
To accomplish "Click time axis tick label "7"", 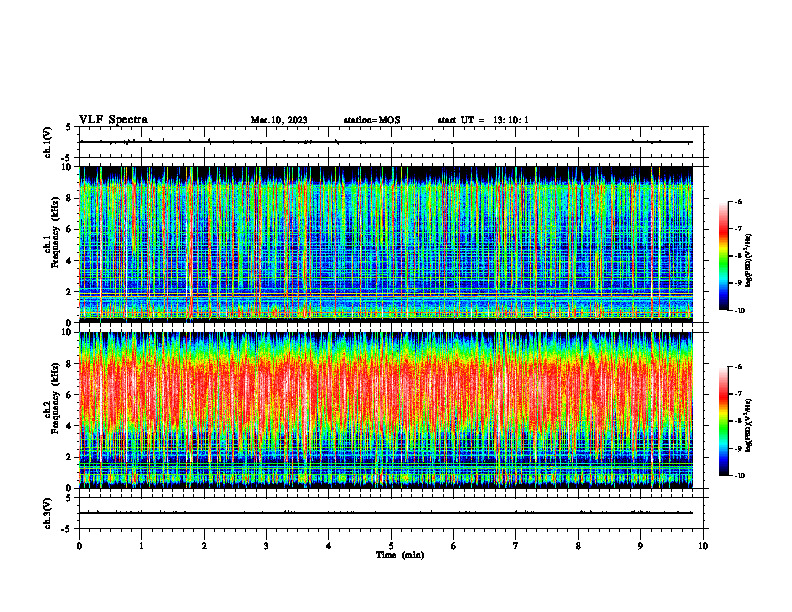I will point(516,546).
